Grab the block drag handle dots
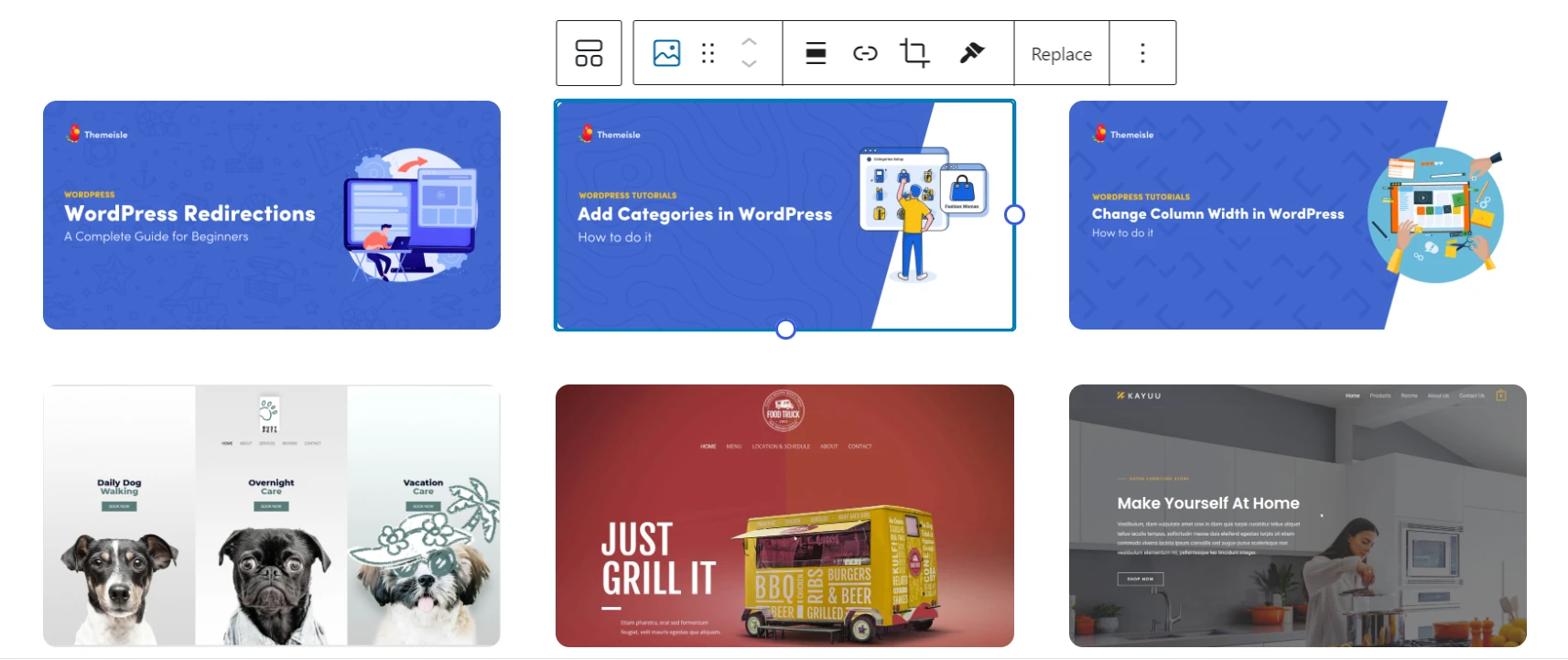This screenshot has width=1568, height=660. pos(708,53)
